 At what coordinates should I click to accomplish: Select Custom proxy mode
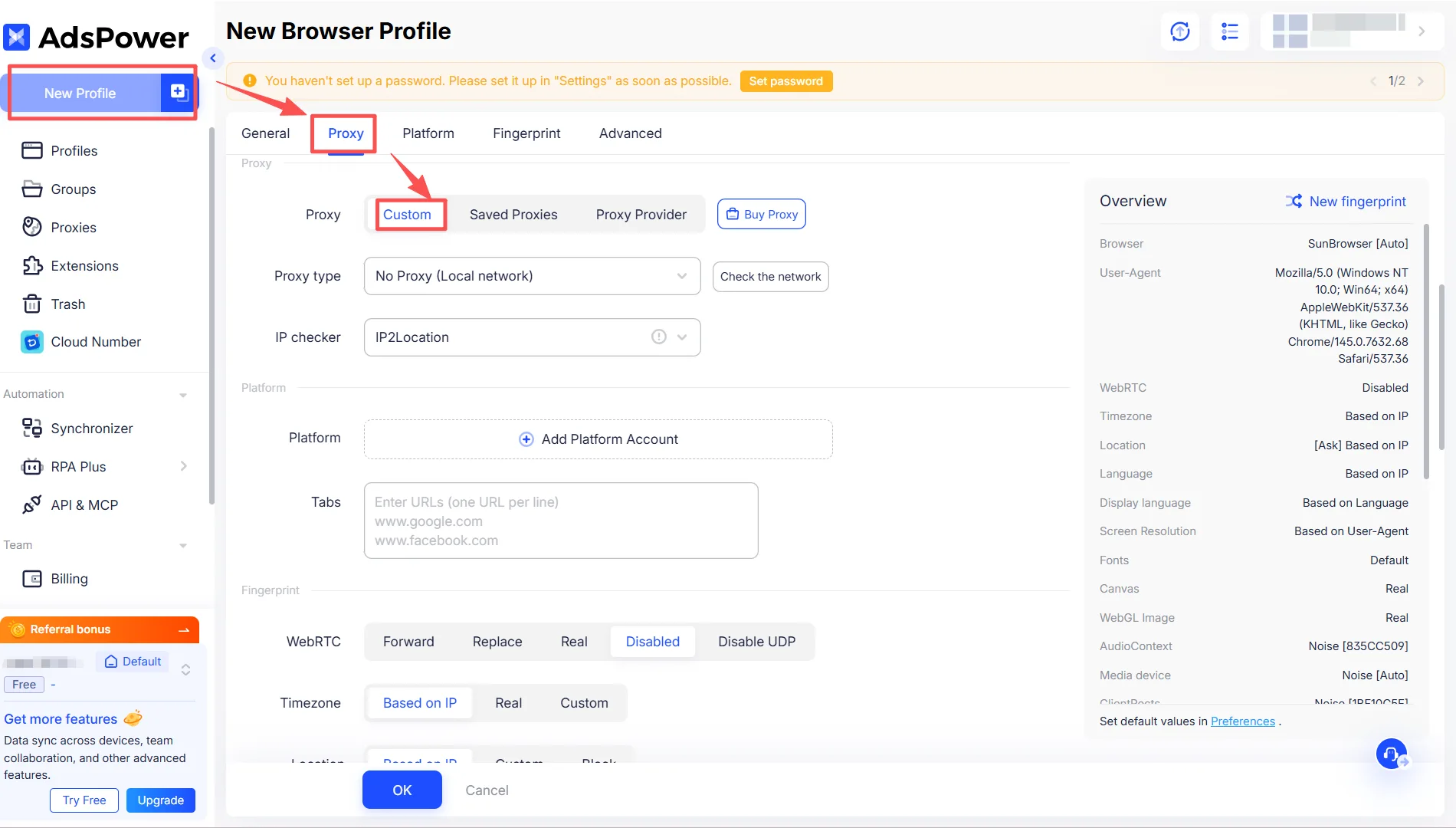pyautogui.click(x=407, y=215)
